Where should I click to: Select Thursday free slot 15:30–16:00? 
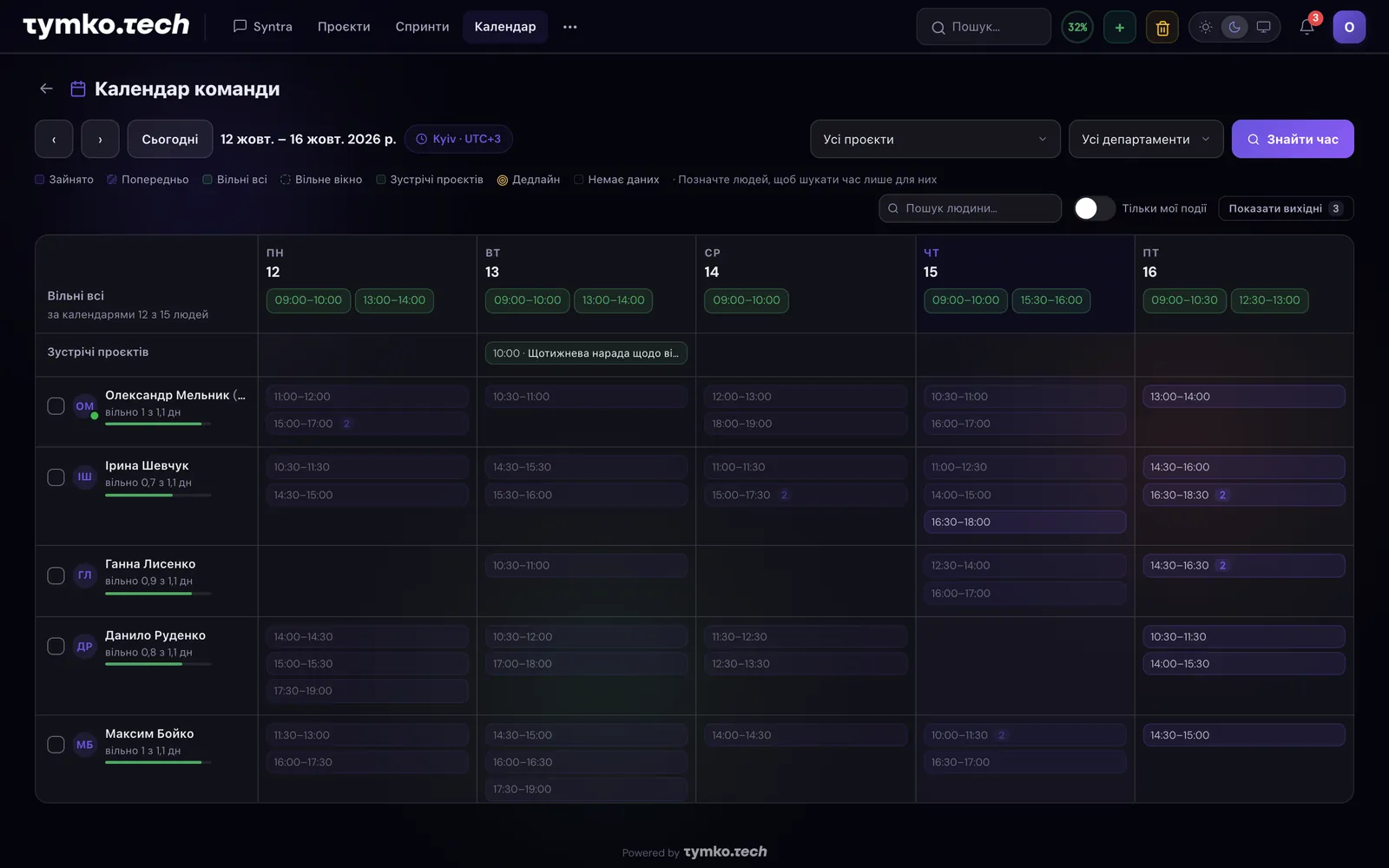click(1051, 300)
